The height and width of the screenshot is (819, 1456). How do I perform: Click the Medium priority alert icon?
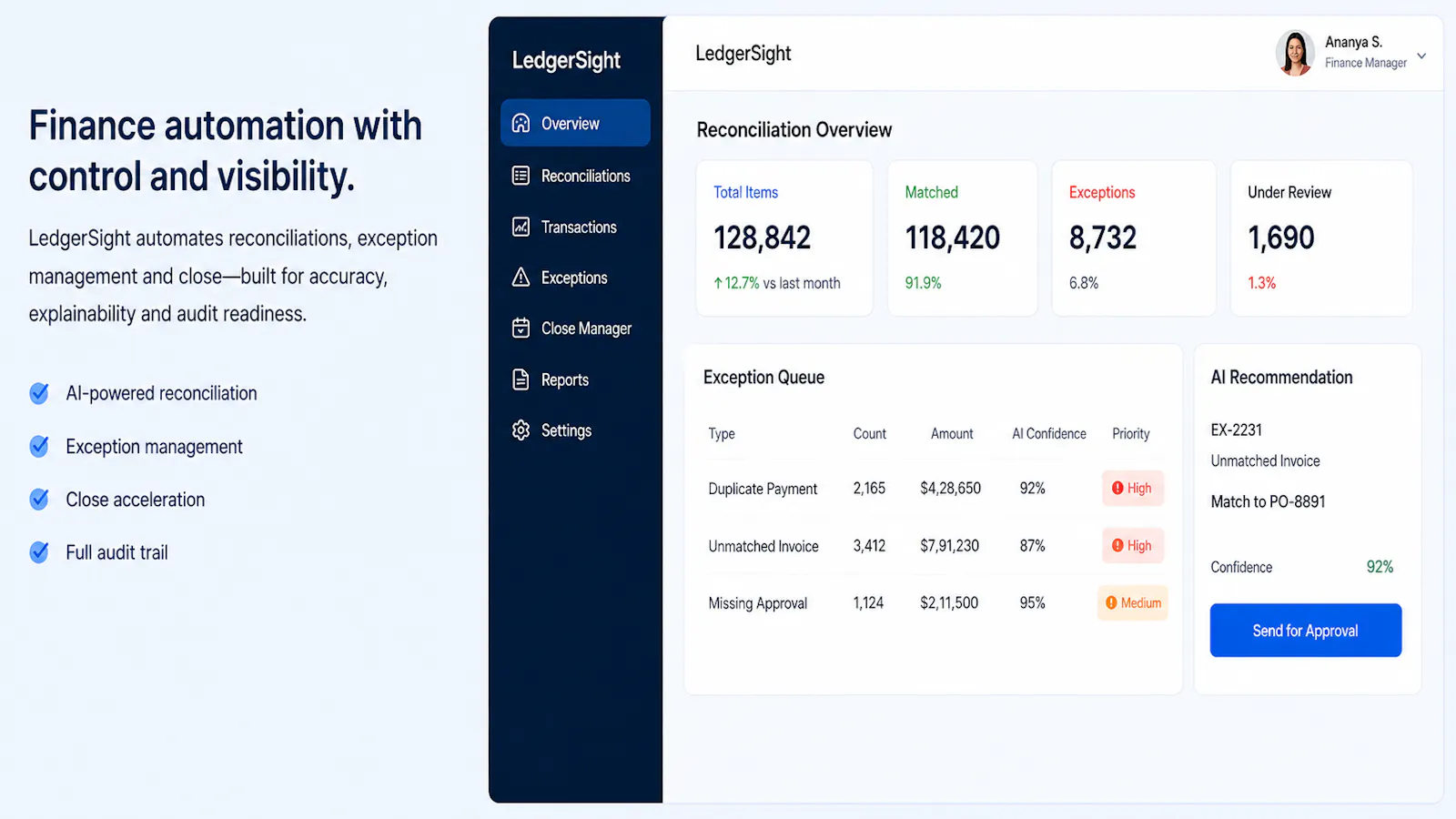[1111, 602]
